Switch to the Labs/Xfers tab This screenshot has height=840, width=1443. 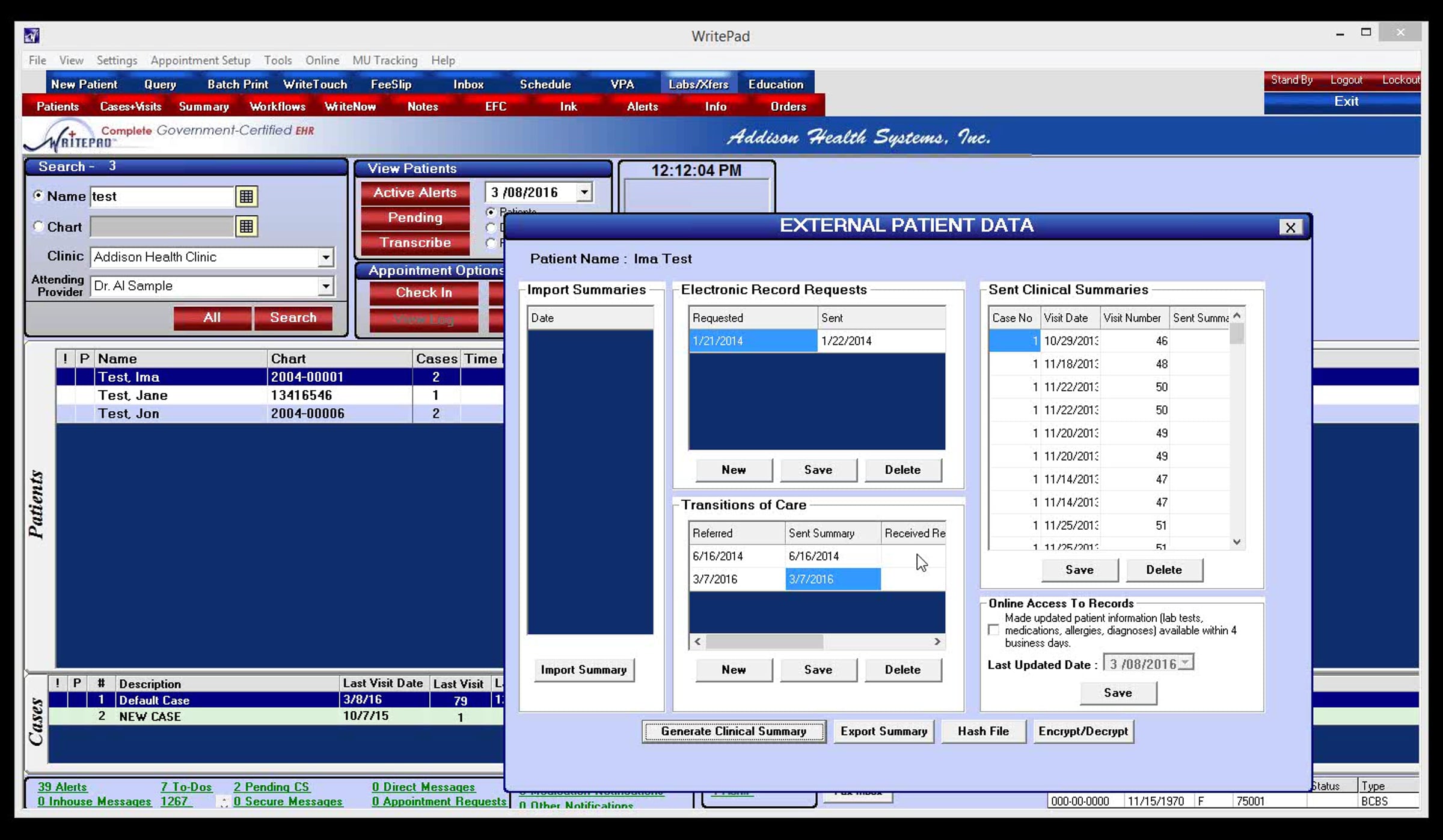[x=698, y=84]
